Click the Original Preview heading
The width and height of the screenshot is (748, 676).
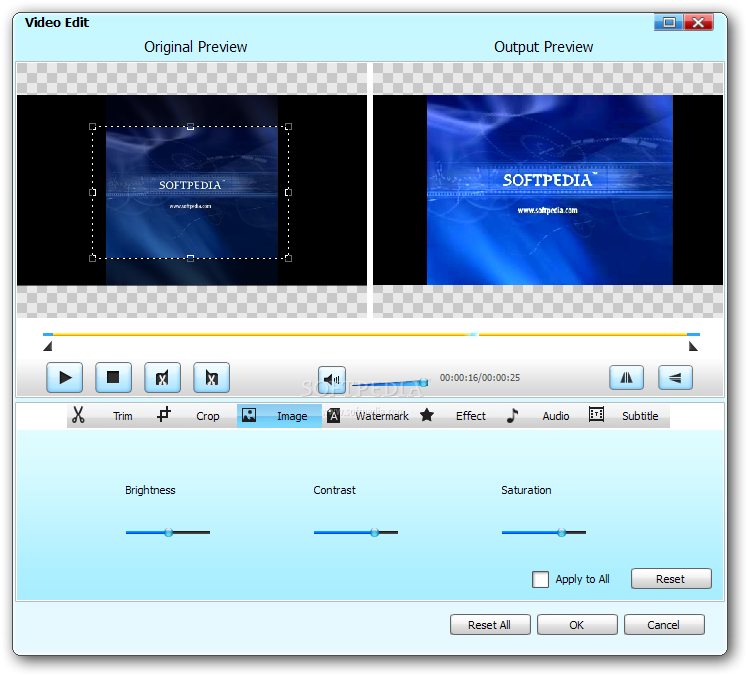click(x=196, y=47)
